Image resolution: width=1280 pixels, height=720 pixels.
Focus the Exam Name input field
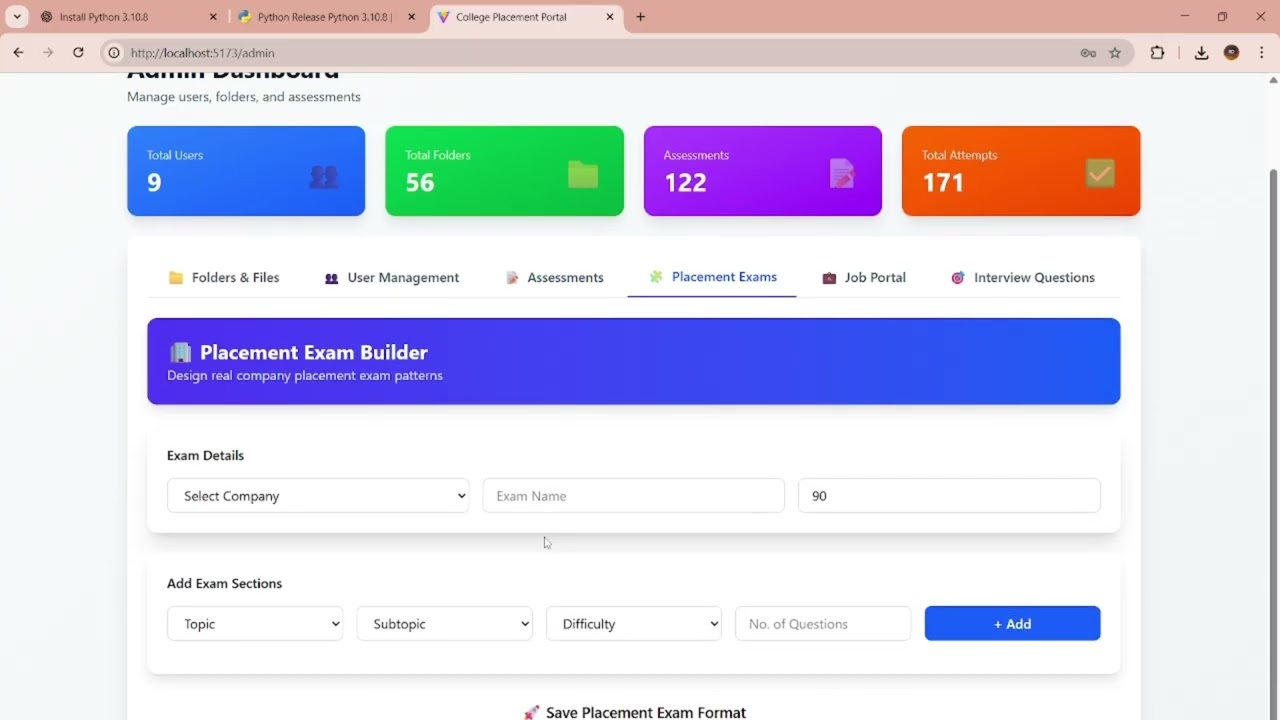coord(634,496)
